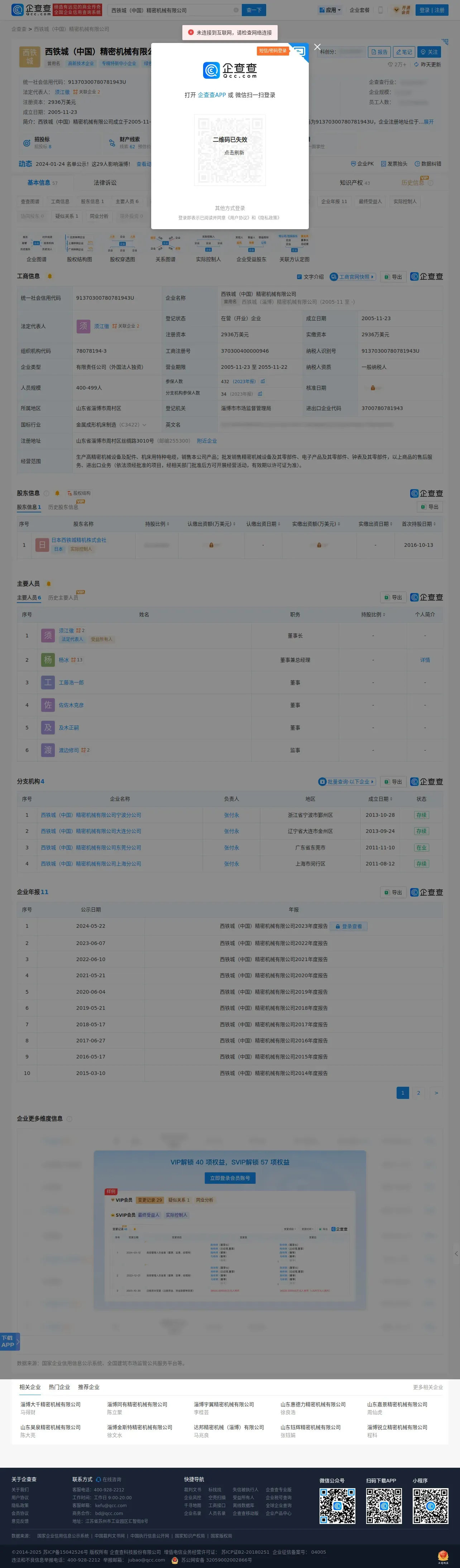Switch to 短信/密码登录 in the login popup
Viewport: 460px width, 1568px height.
pos(272,51)
